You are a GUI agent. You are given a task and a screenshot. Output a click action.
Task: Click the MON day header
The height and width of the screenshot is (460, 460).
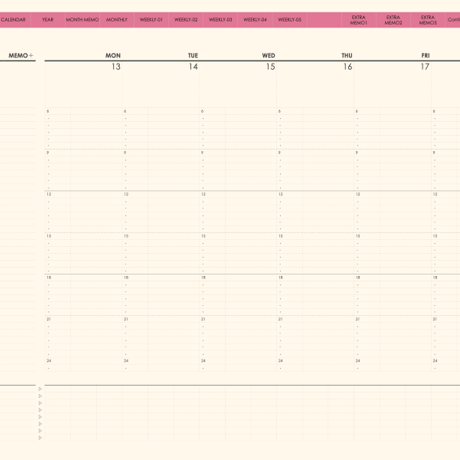tap(113, 55)
